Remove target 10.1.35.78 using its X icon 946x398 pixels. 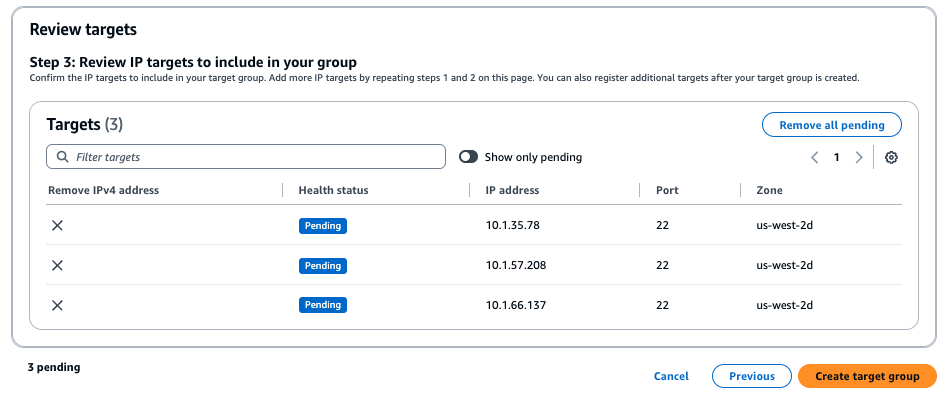[57, 226]
